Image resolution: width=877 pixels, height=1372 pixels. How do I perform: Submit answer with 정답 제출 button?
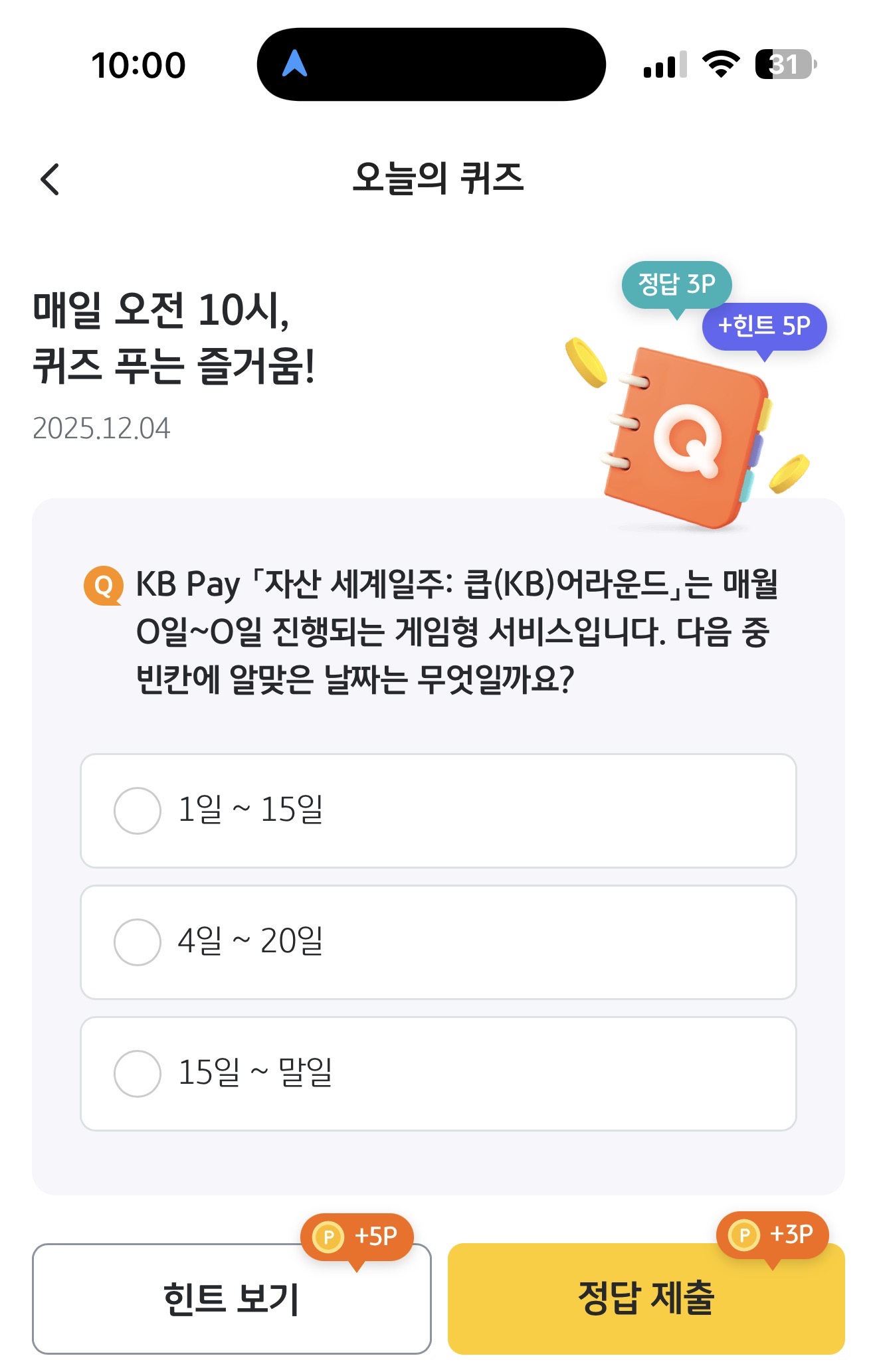coord(646,1299)
